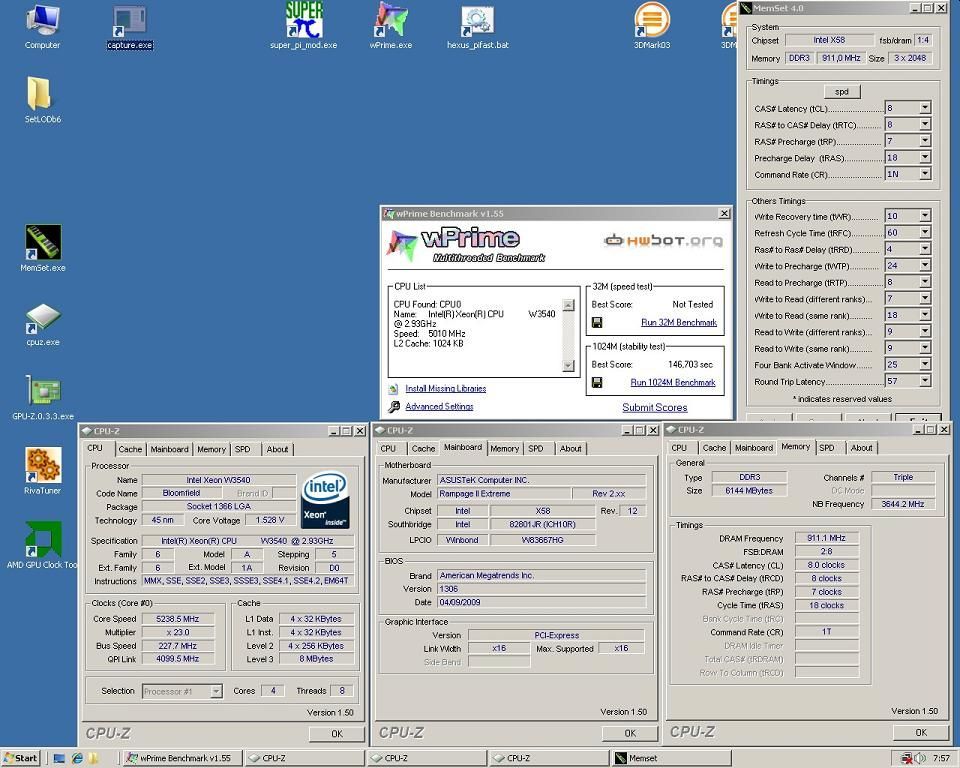The height and width of the screenshot is (768, 960).
Task: Open the RivaTuner desktop shortcut
Action: [x=42, y=470]
